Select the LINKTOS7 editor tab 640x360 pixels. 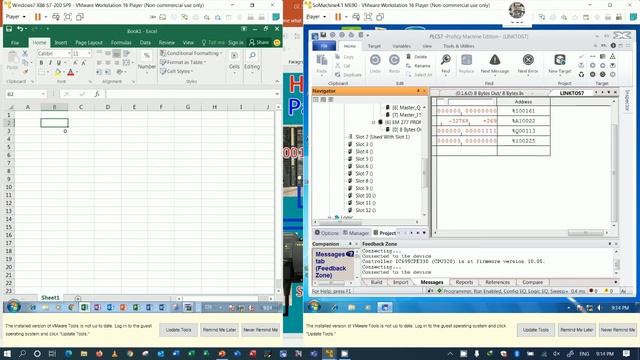point(572,93)
